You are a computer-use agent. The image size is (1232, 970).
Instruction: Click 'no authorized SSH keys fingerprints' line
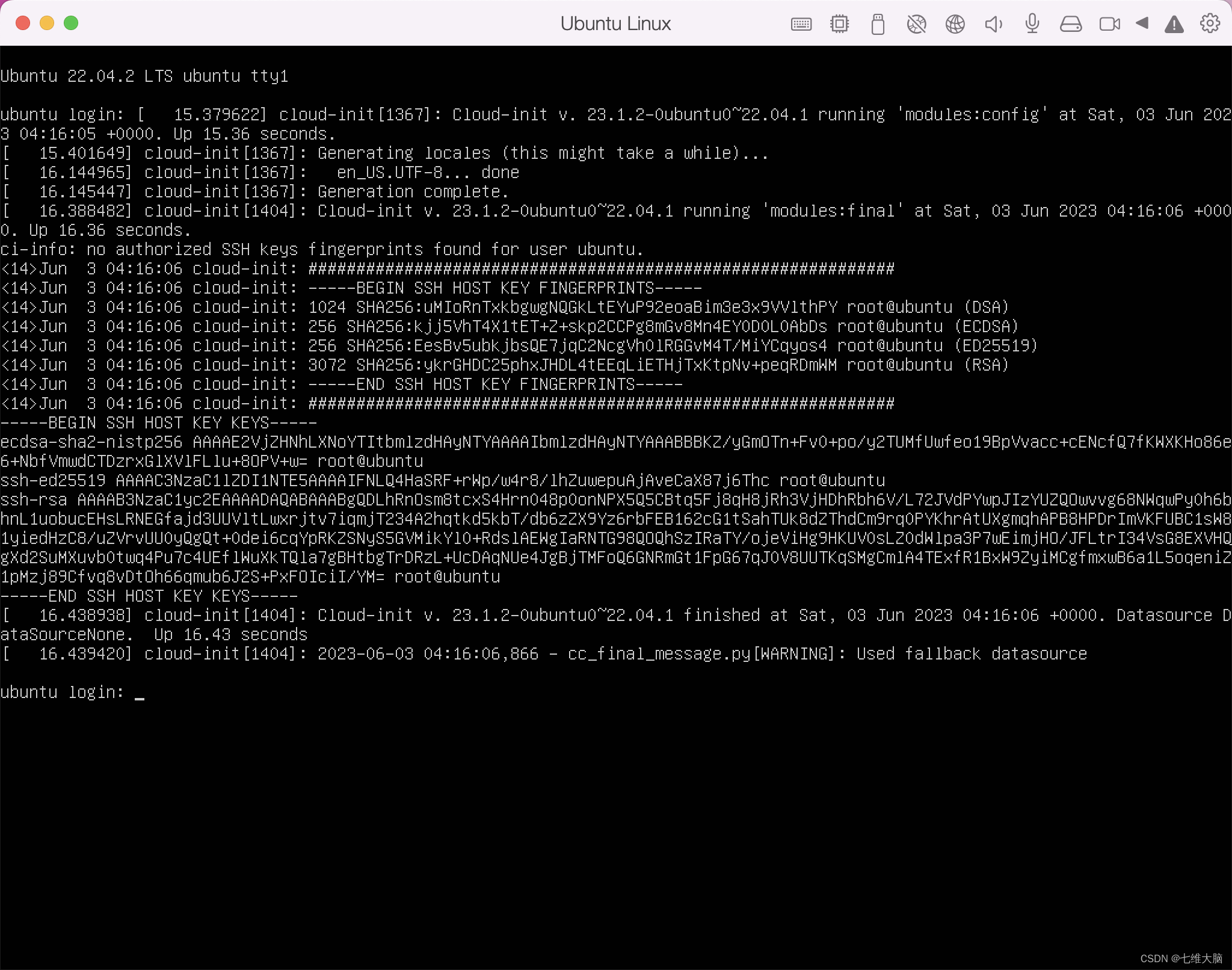[x=322, y=250]
